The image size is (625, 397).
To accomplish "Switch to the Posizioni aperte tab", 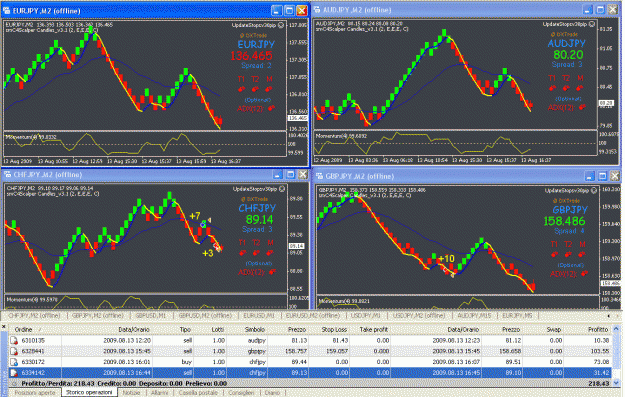I will point(35,393).
